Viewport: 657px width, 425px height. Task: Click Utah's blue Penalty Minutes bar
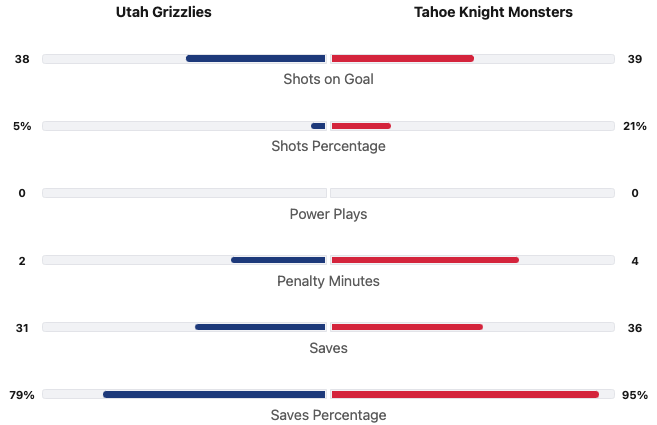coord(278,260)
